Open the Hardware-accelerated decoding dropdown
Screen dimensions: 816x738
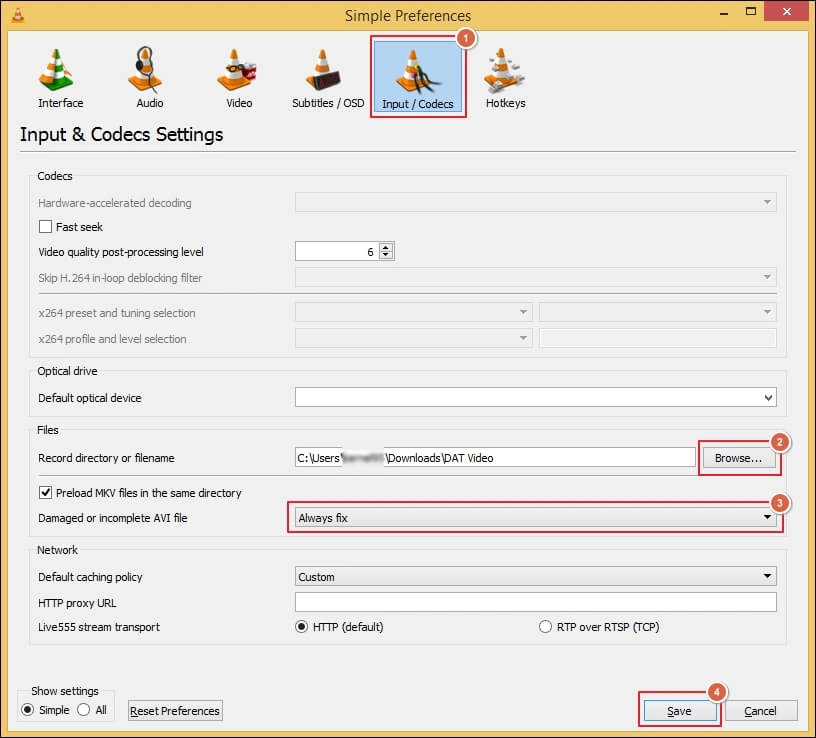tap(536, 202)
